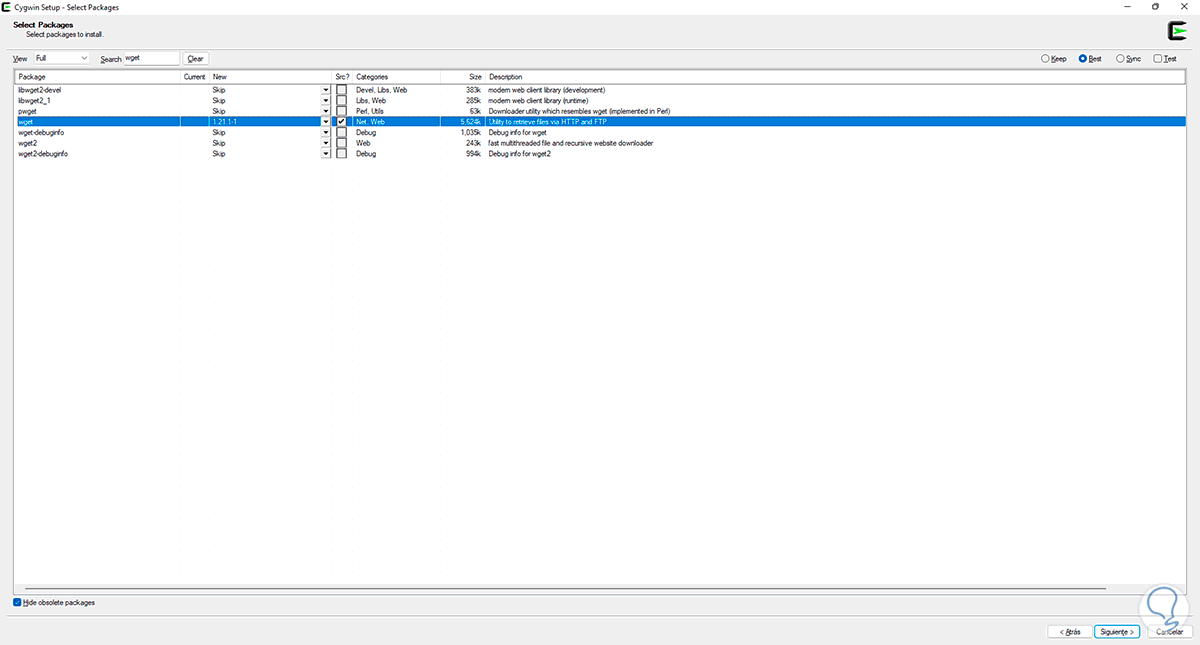
Task: Click Skip value for pwget
Action: (219, 111)
